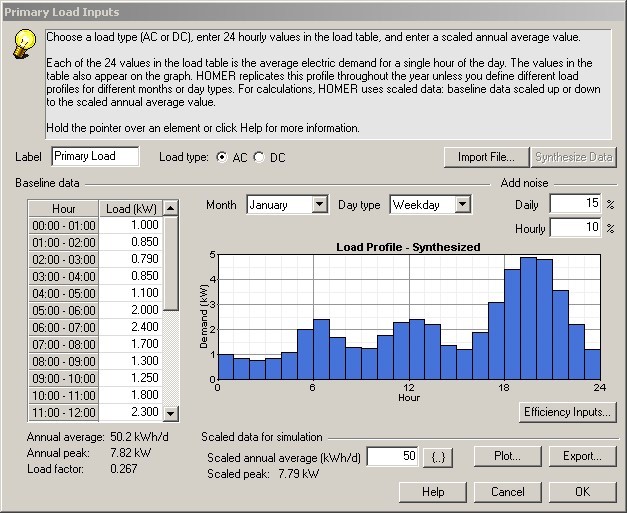Screen dimensions: 627x513
Task: Open the Day type dropdown showing Weekday
Action: point(430,205)
